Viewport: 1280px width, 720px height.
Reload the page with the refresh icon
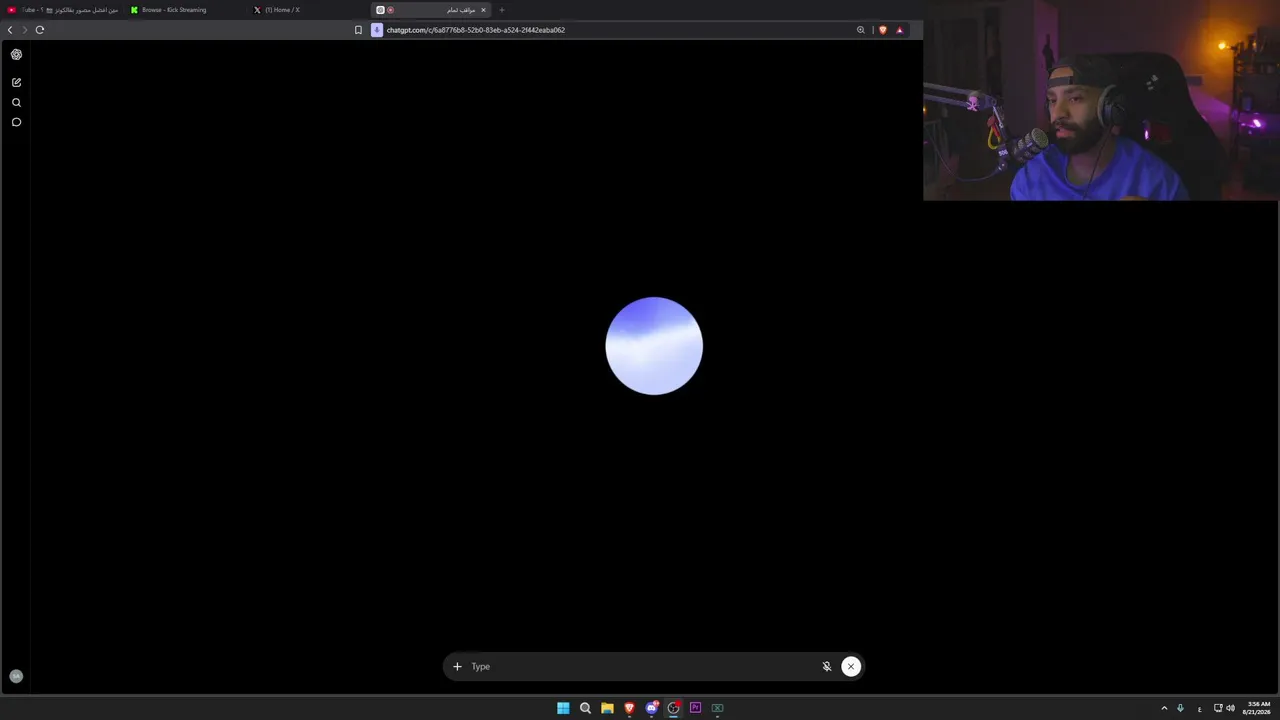(x=40, y=30)
